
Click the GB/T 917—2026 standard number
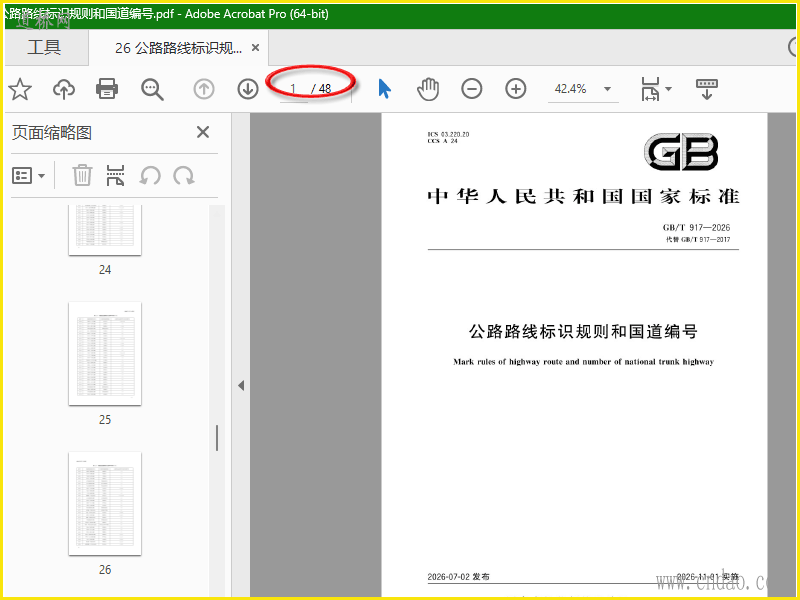click(696, 228)
